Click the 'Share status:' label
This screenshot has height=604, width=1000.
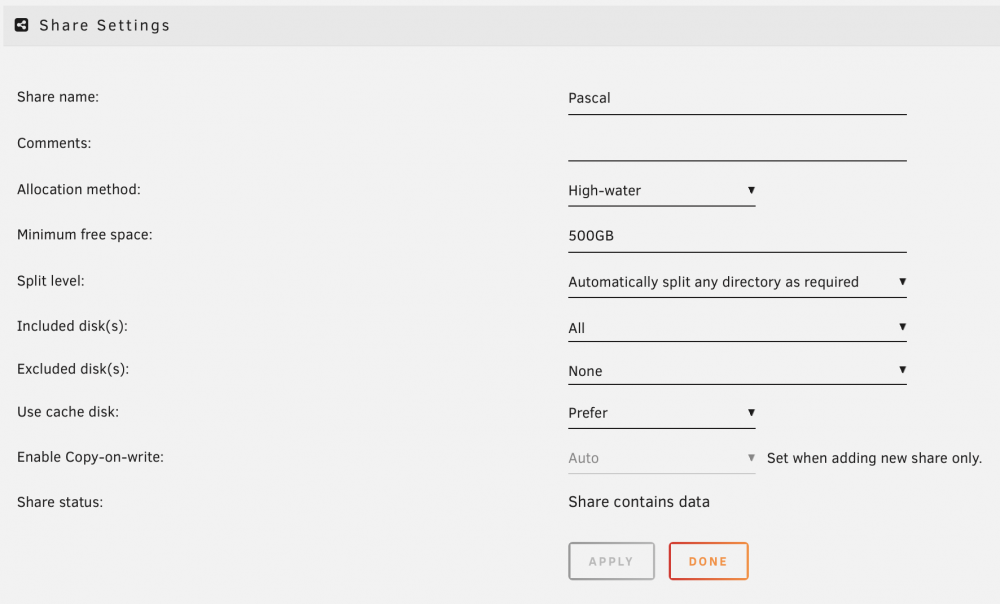(60, 503)
